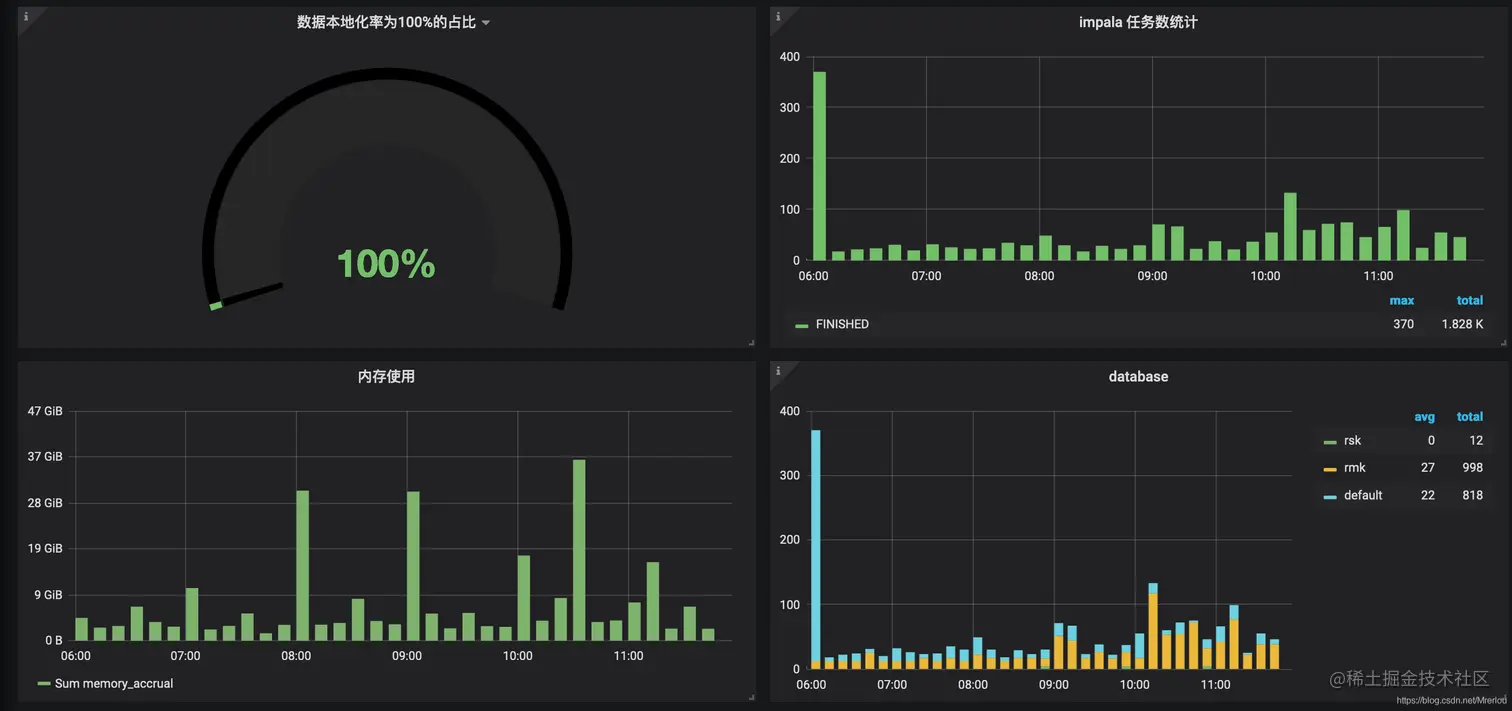
Task: Open the 内存使用 panel title menu
Action: [386, 377]
